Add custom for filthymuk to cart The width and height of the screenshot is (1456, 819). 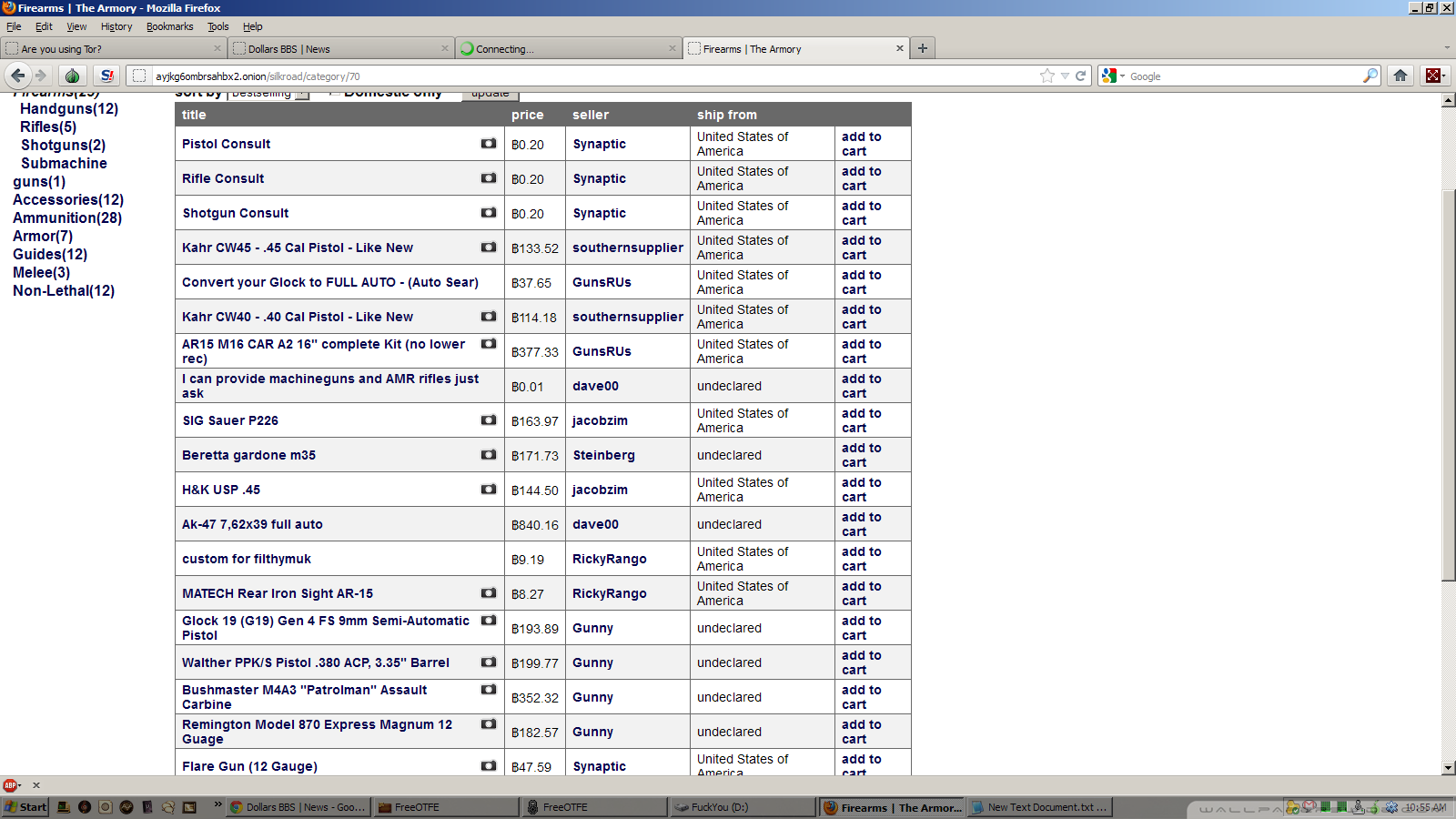pyautogui.click(x=862, y=559)
